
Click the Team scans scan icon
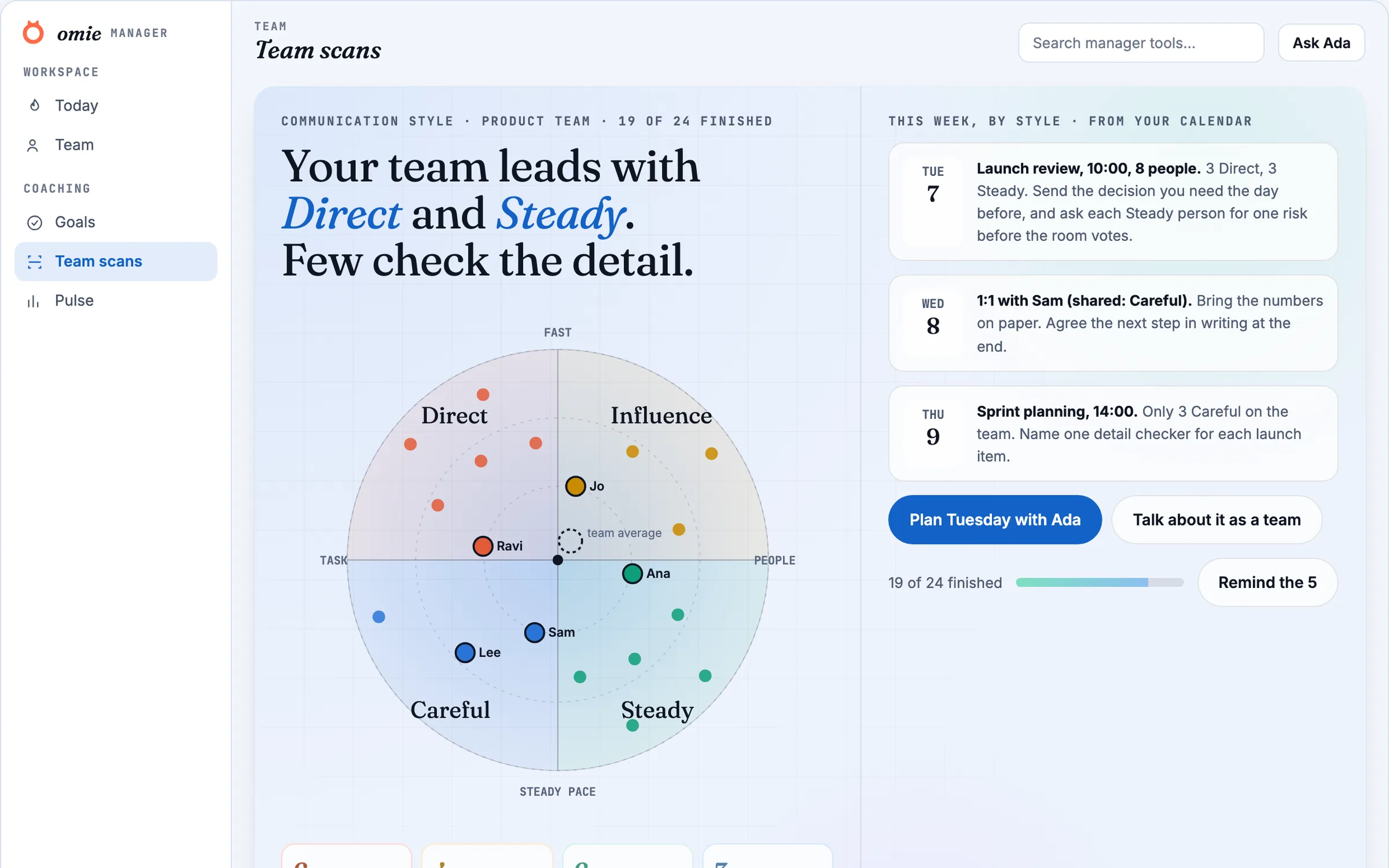35,262
